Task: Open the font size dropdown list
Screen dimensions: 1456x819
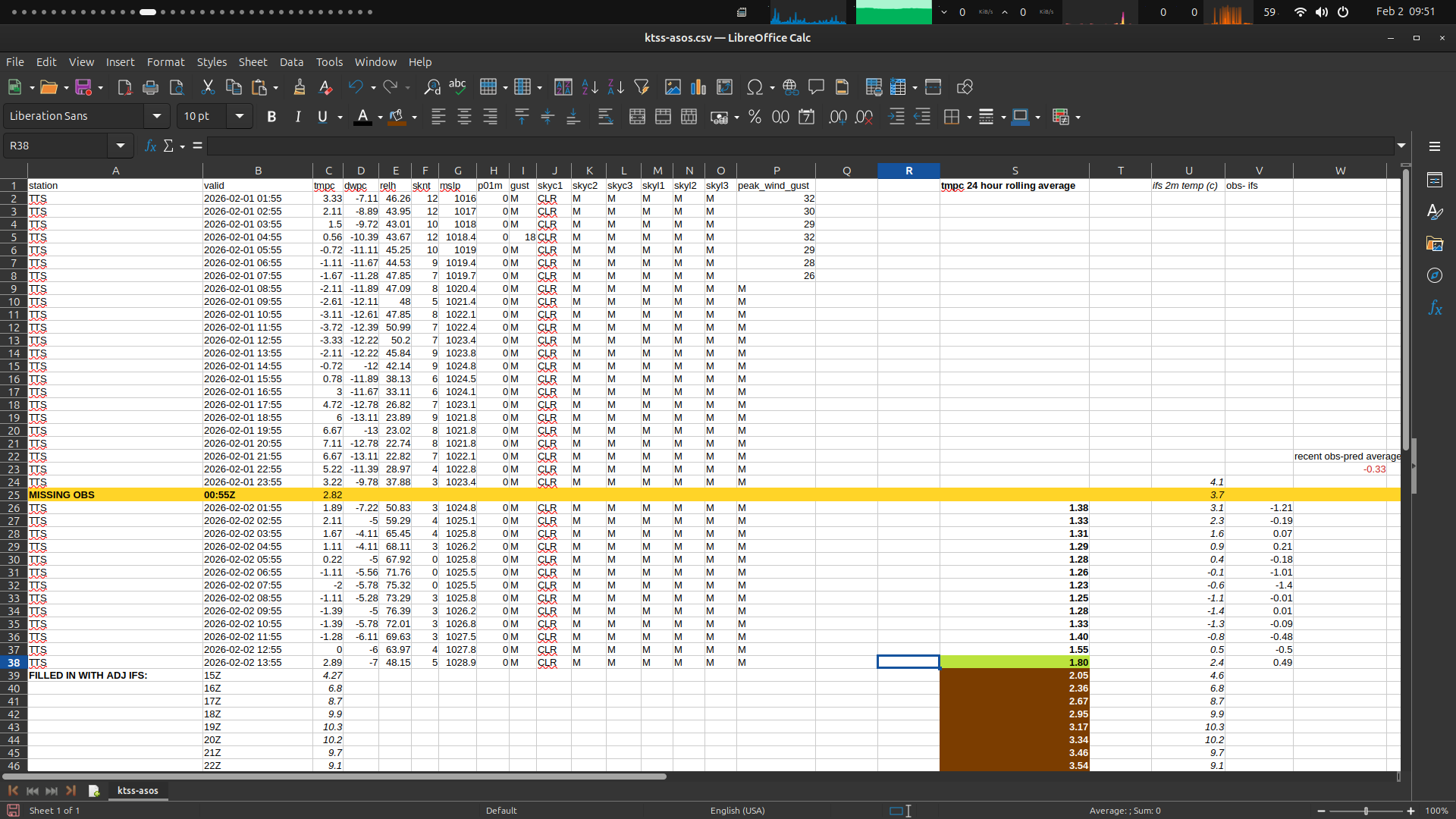Action: [240, 116]
